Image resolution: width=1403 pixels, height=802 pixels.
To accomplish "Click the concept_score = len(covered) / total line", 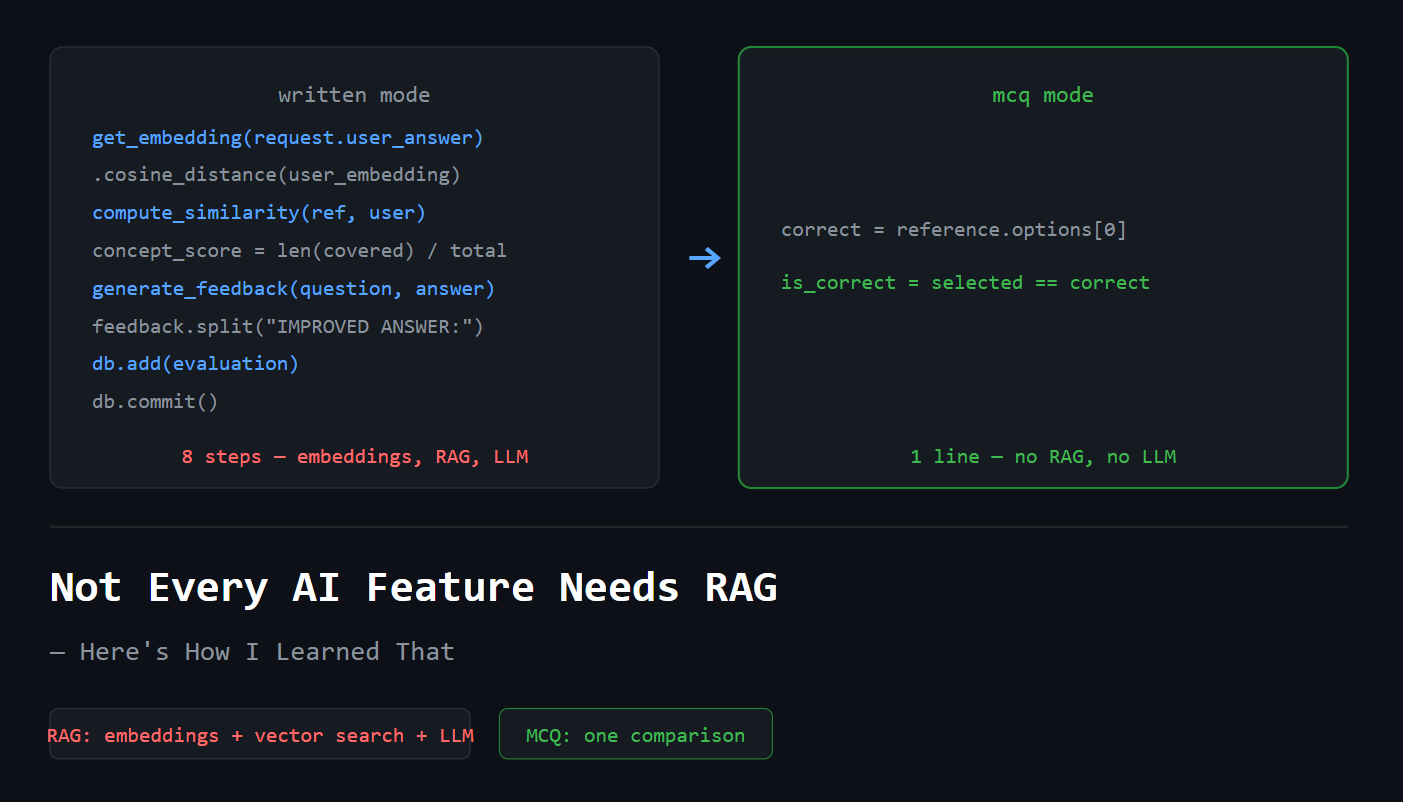I will pyautogui.click(x=299, y=251).
